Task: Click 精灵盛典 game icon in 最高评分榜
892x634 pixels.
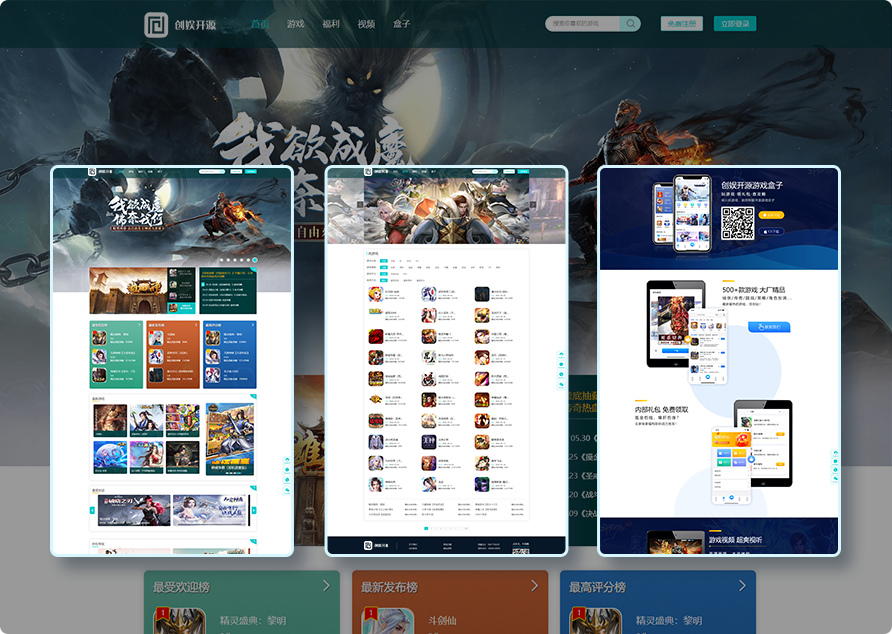Action: (x=596, y=621)
